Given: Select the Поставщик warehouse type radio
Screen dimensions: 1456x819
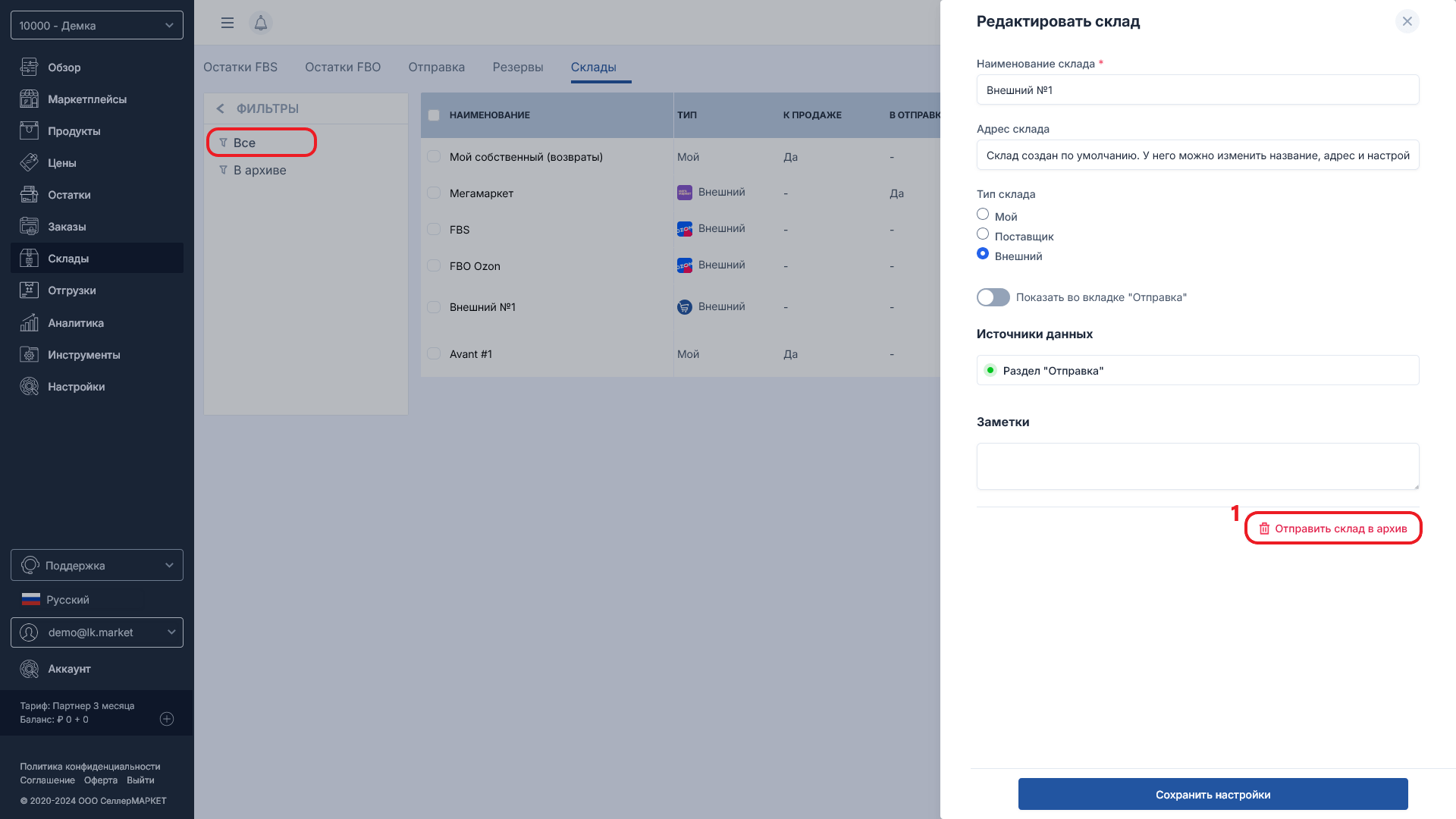Looking at the screenshot, I should 983,234.
